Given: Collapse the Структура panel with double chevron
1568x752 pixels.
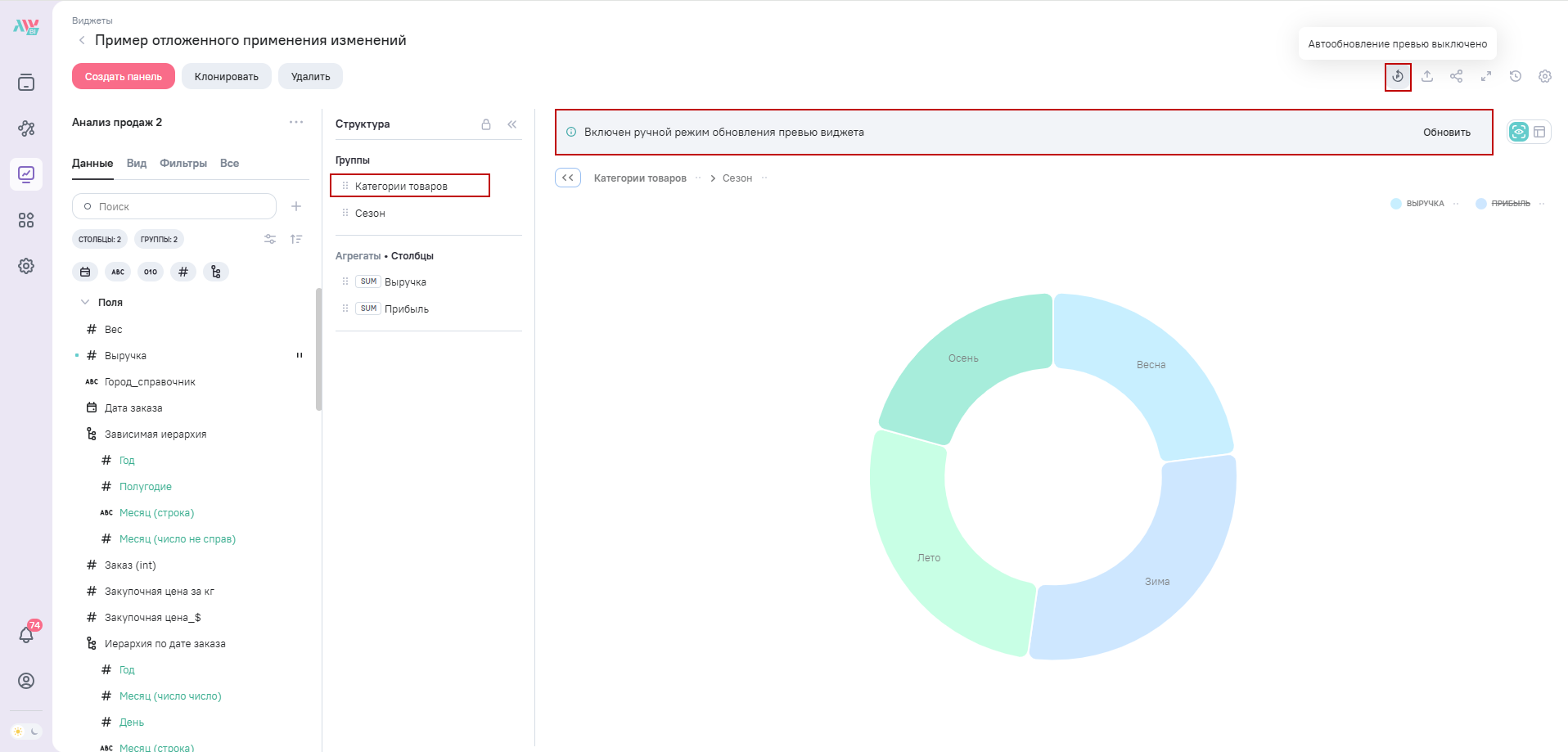Looking at the screenshot, I should coord(512,124).
